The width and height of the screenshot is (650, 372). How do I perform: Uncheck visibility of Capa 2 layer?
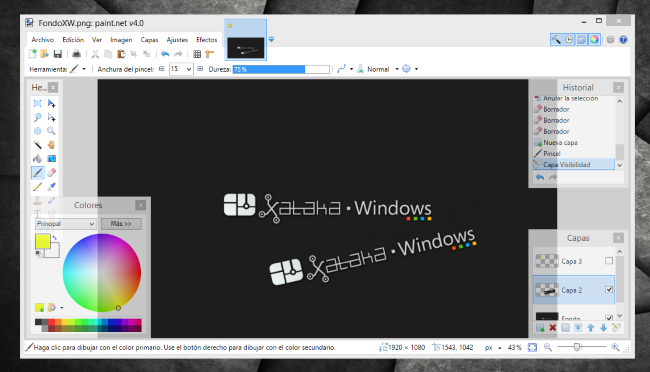pyautogui.click(x=609, y=289)
